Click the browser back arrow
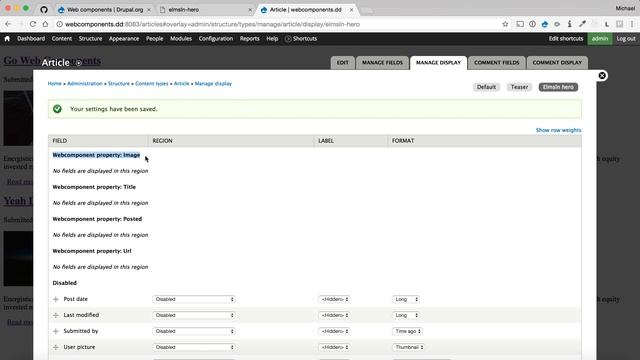640x360 pixels. pyautogui.click(x=8, y=24)
